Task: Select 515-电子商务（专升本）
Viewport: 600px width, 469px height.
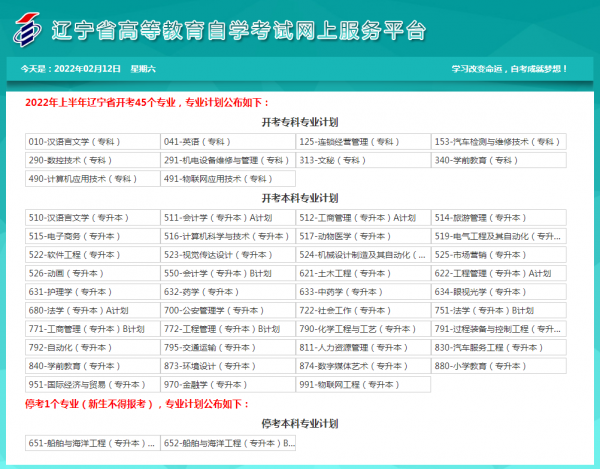Action: 93,236
